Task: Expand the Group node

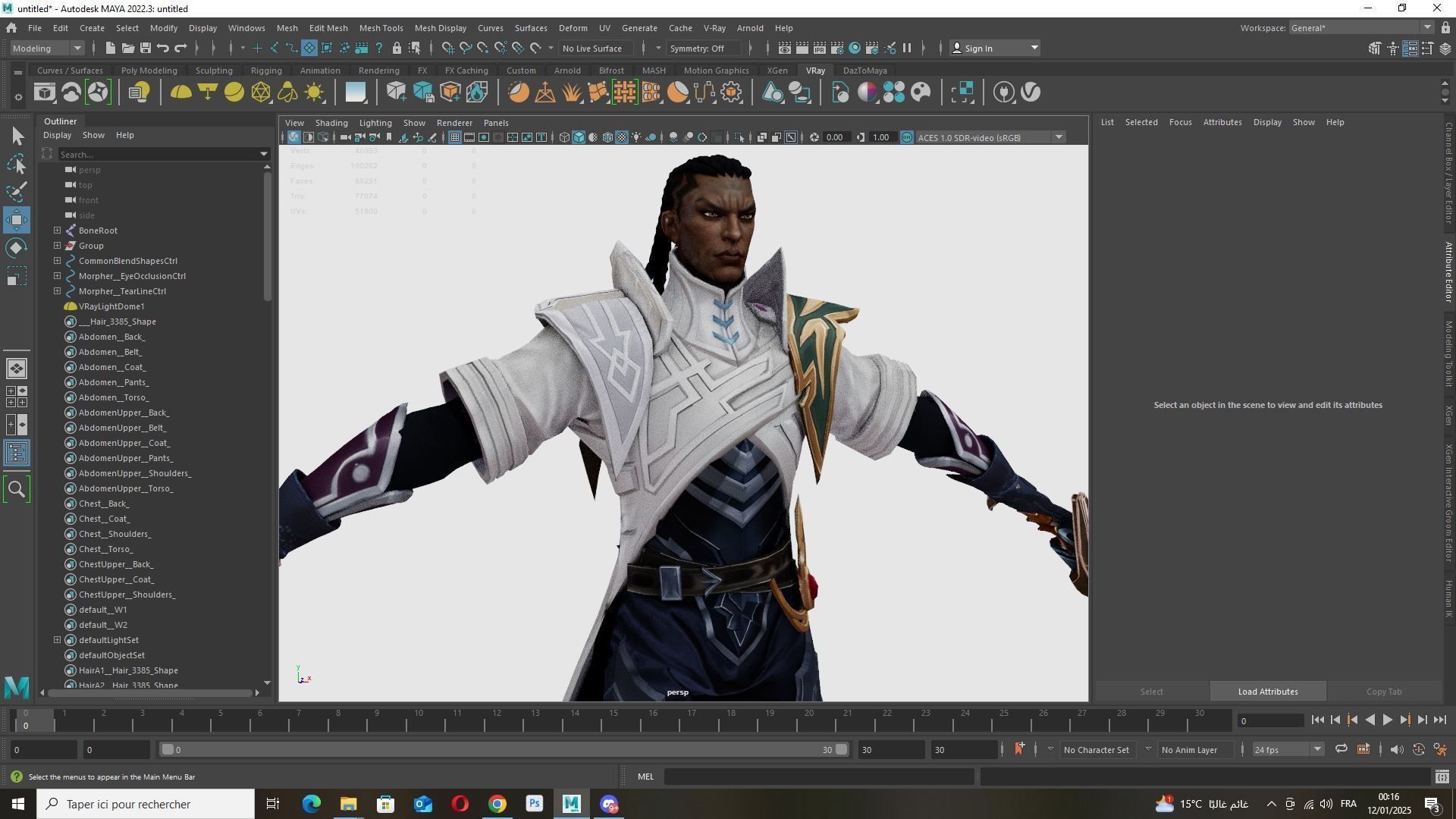Action: (57, 246)
